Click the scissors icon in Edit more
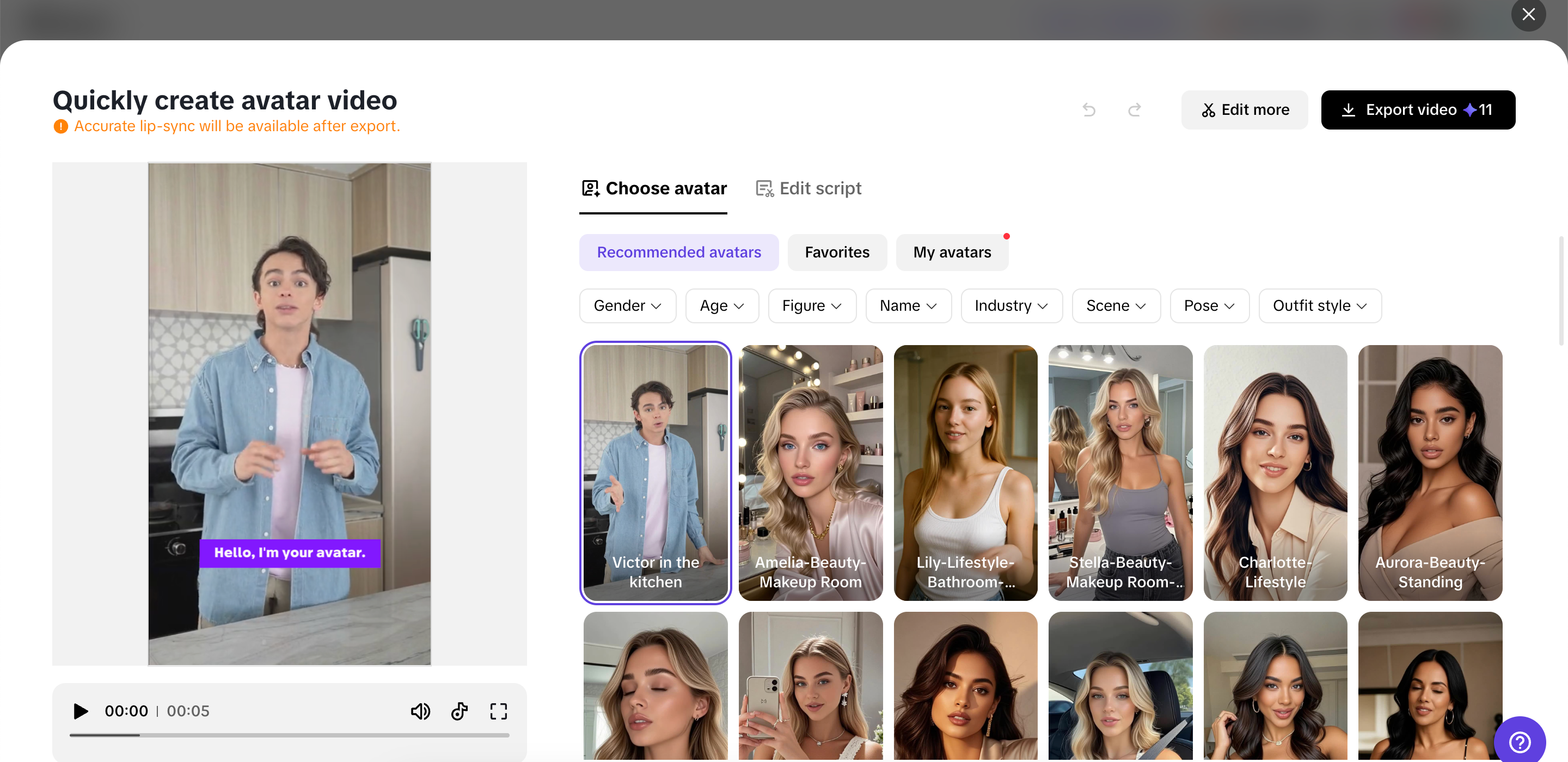1568x762 pixels. (1209, 109)
